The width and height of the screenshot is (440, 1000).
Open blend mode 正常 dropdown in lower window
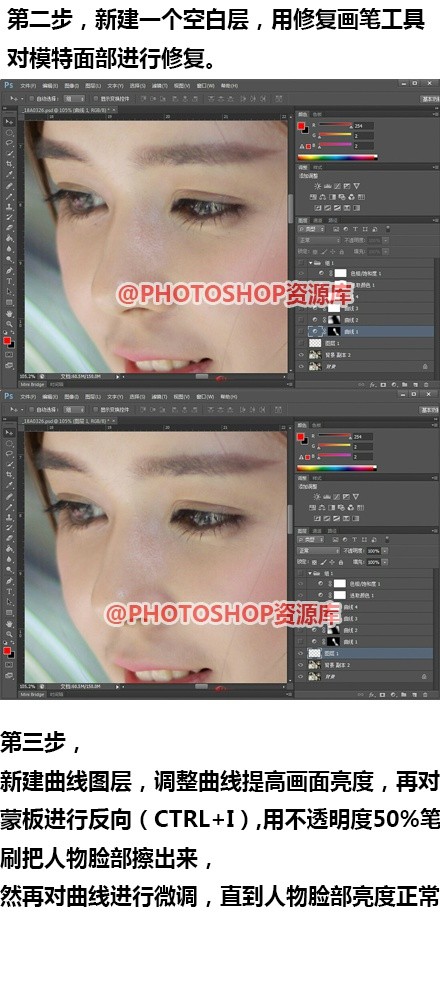coord(319,550)
